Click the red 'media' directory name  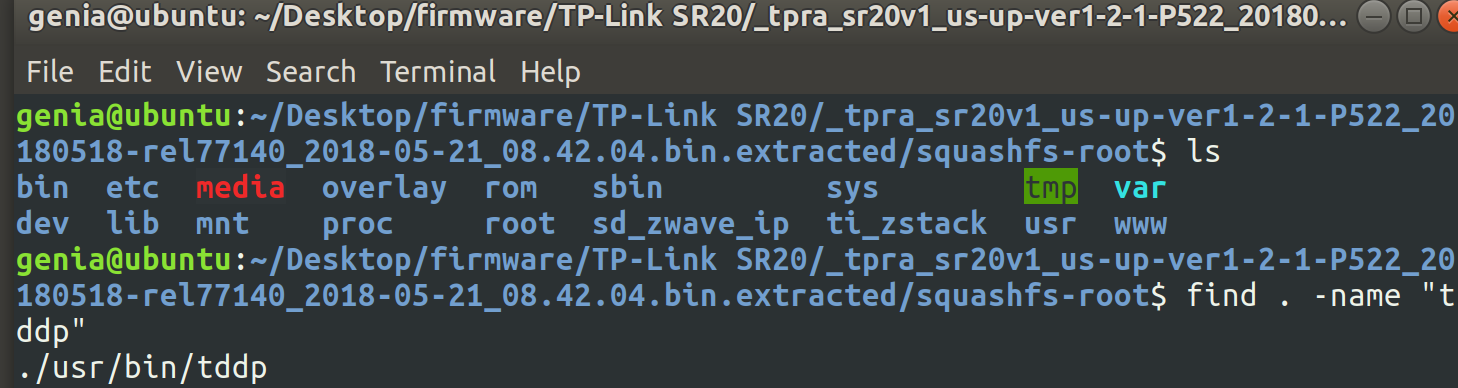click(241, 187)
